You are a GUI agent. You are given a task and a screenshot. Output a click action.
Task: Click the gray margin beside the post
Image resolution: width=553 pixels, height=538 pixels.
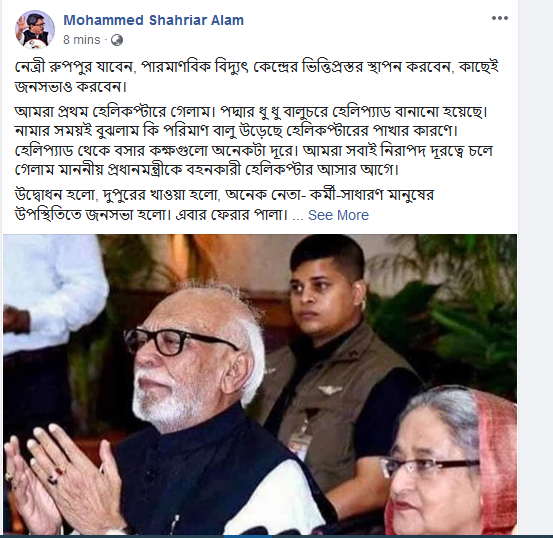535,268
